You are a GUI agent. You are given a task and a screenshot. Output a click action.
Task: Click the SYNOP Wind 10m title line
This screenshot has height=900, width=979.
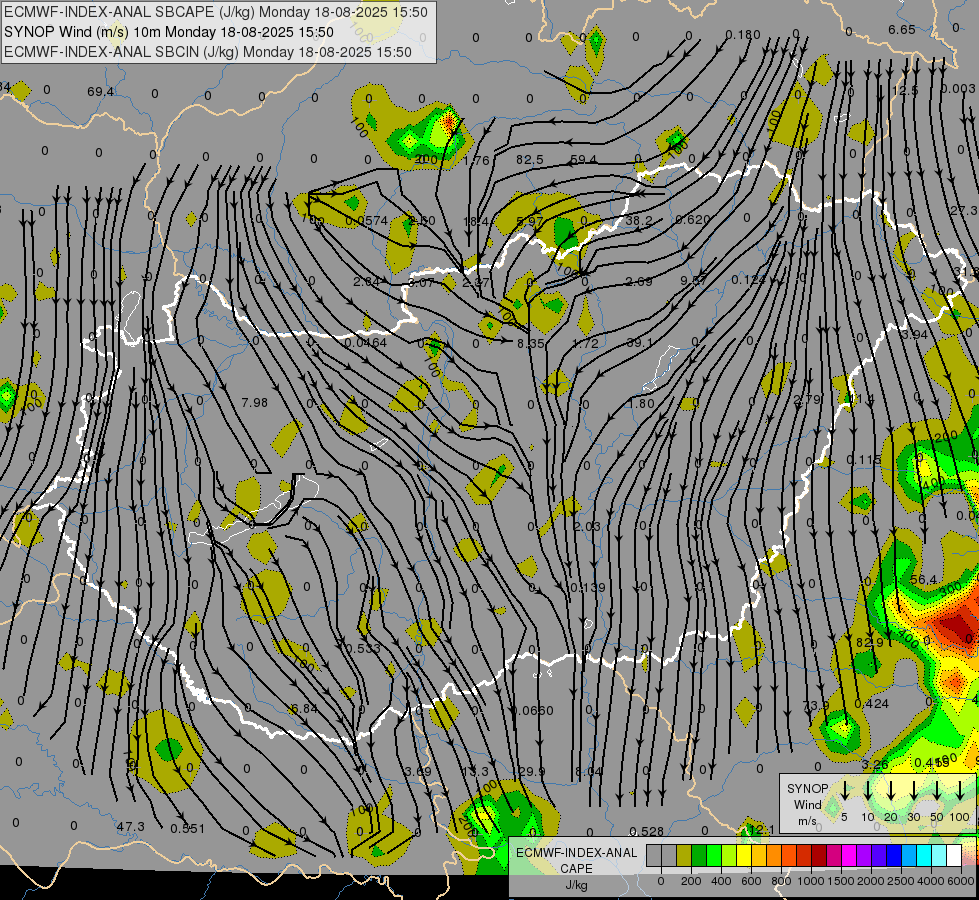pos(169,32)
